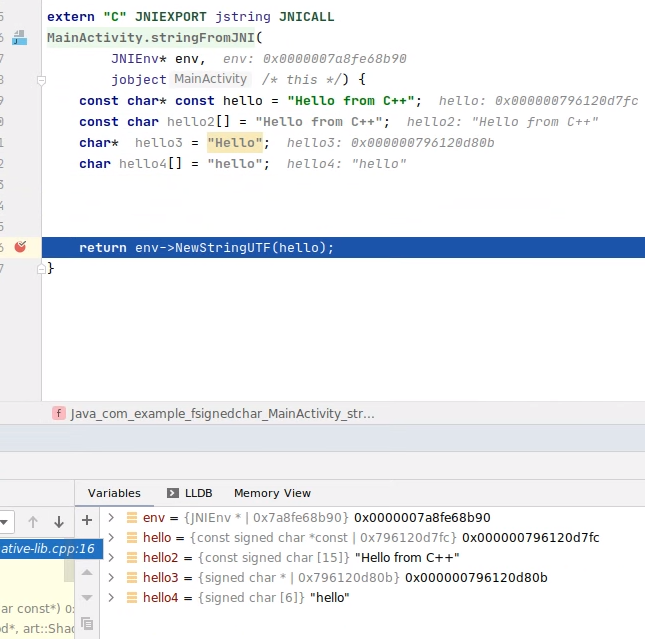Collapse the function fold marker near jobject
The width and height of the screenshot is (645, 639).
tap(42, 79)
